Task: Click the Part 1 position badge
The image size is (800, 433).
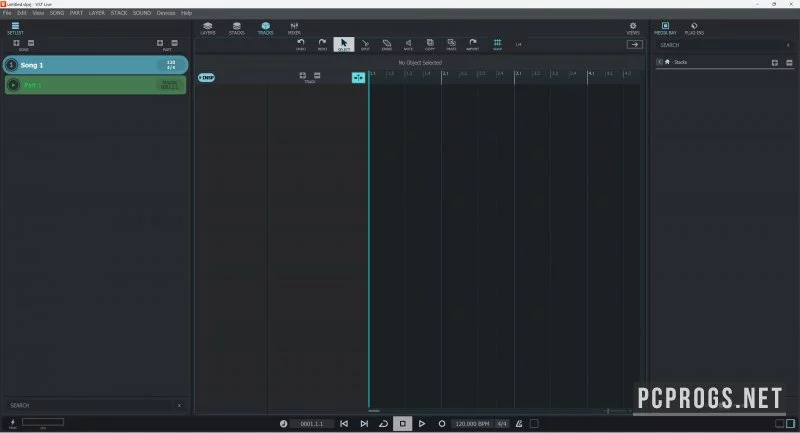Action: [169, 85]
